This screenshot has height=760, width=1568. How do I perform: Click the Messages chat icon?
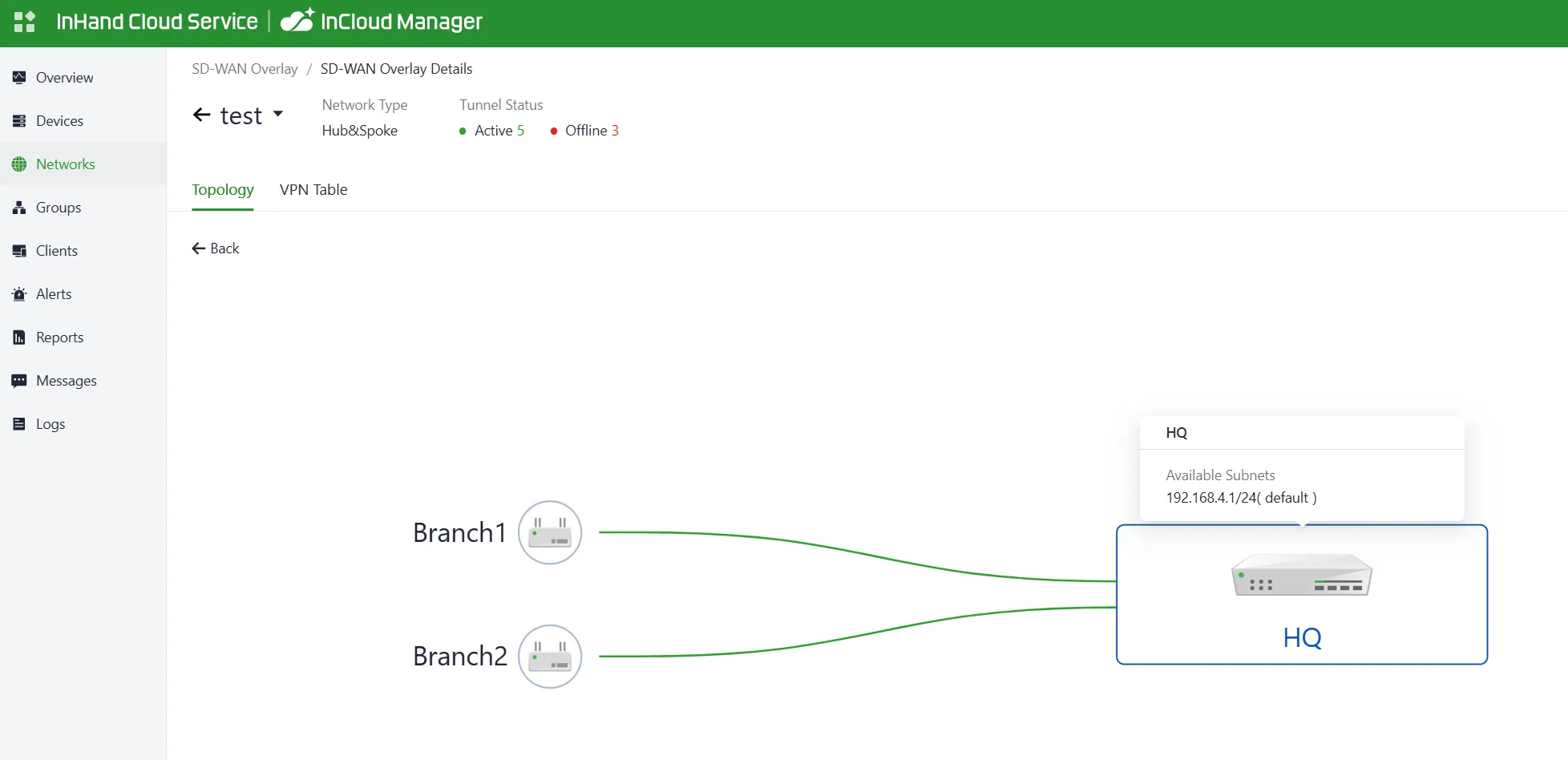coord(19,381)
